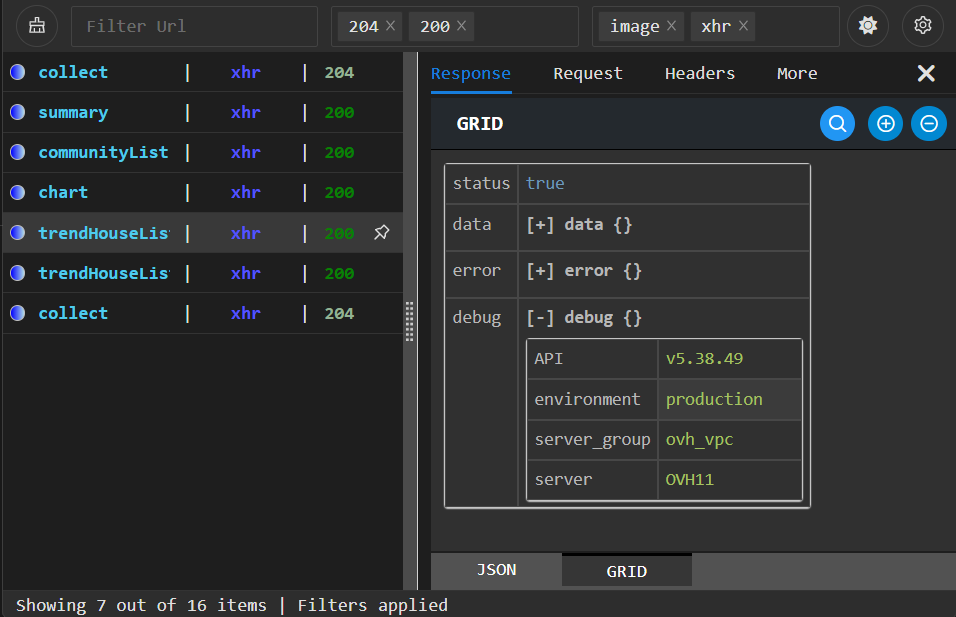Click the blue dot beside chart
Screen dimensions: 956x617
tap(18, 193)
